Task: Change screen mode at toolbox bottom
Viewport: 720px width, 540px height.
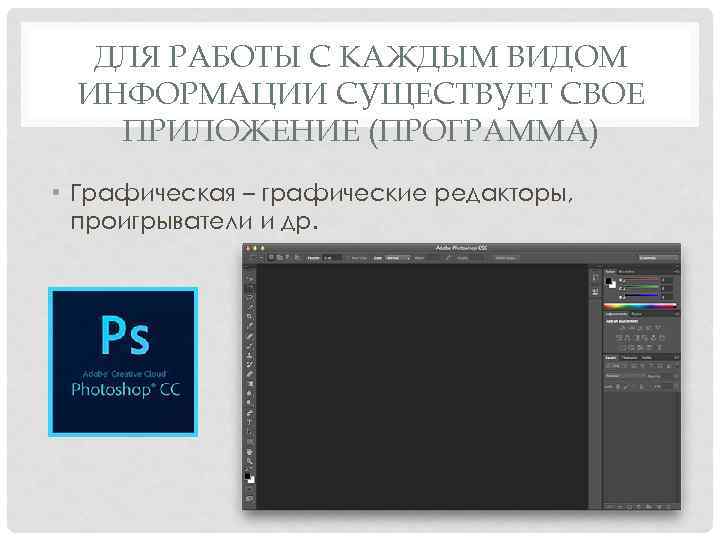Action: click(250, 499)
